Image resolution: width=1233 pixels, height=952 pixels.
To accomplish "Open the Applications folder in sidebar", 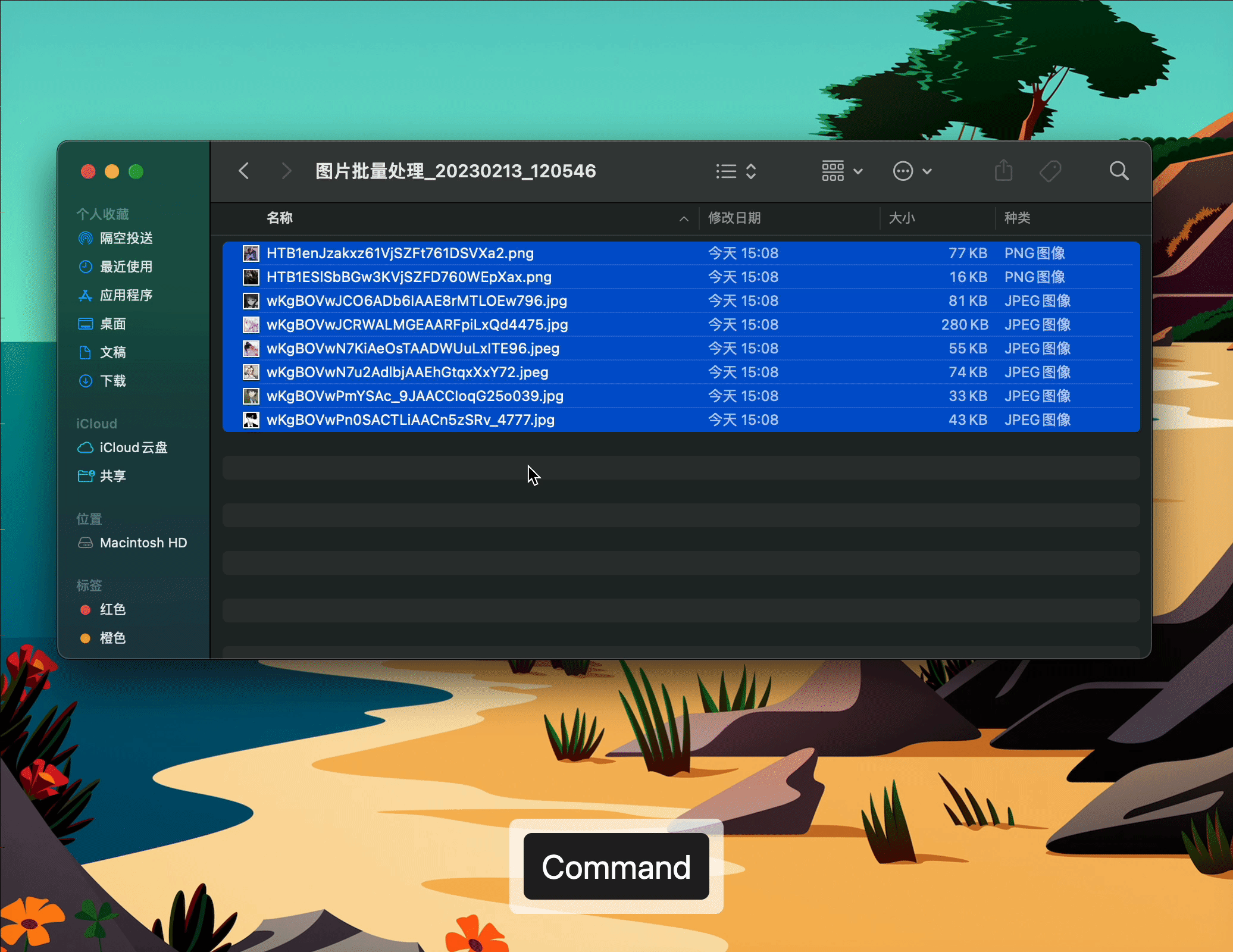I will [126, 295].
